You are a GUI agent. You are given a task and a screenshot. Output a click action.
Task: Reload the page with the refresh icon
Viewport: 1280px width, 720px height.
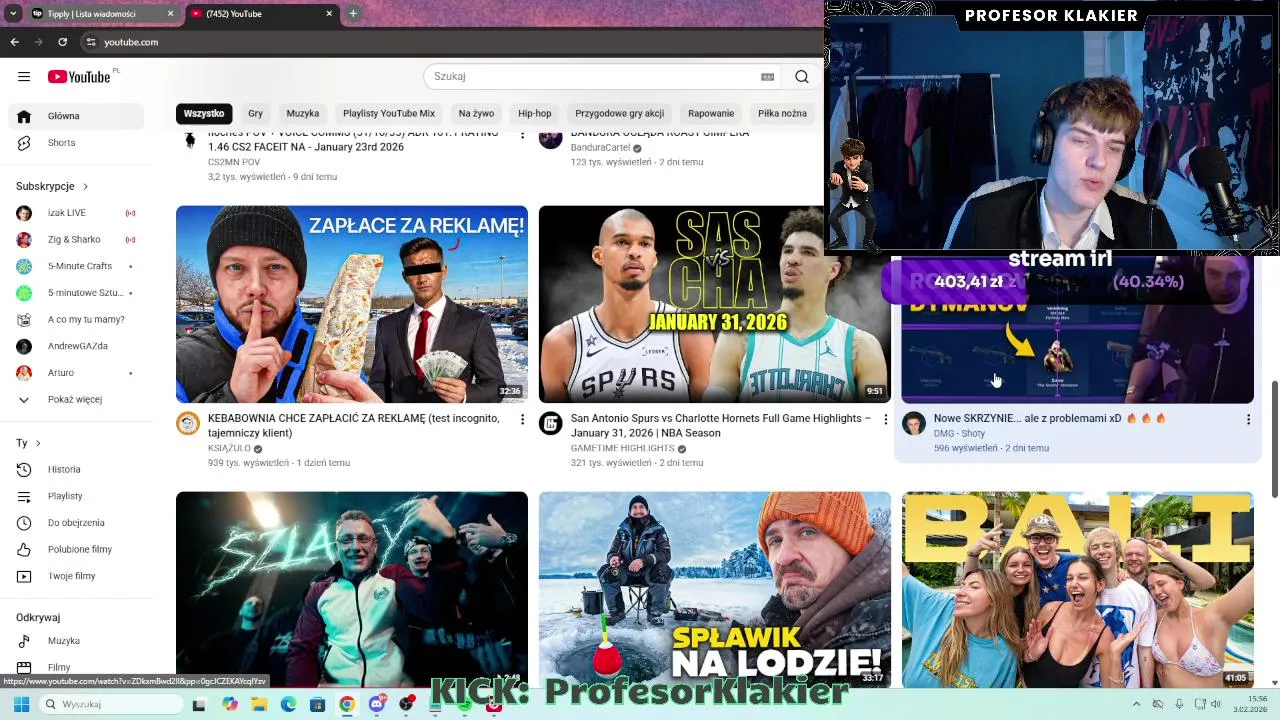pyautogui.click(x=62, y=42)
